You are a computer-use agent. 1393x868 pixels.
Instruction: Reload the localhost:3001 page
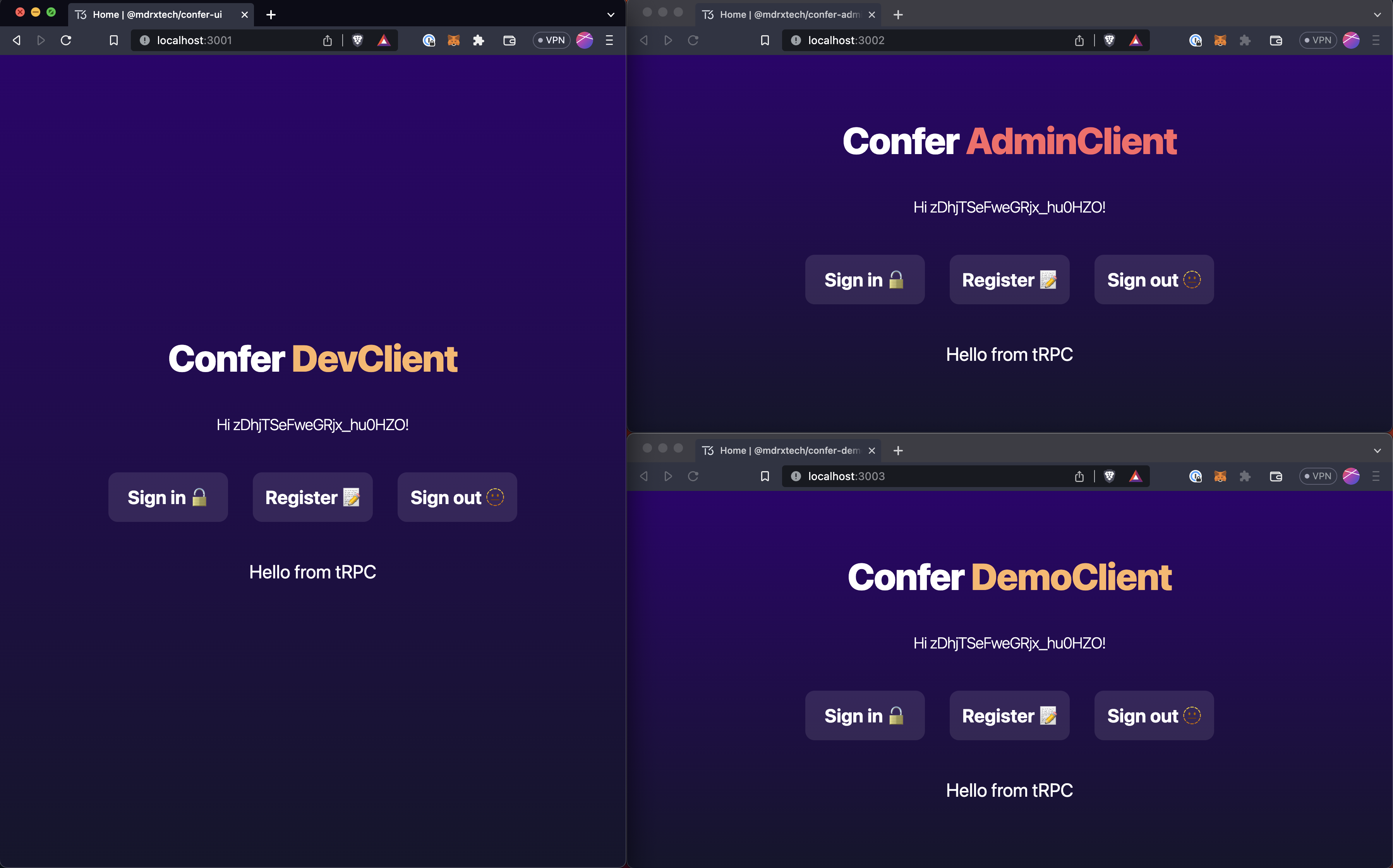[66, 40]
